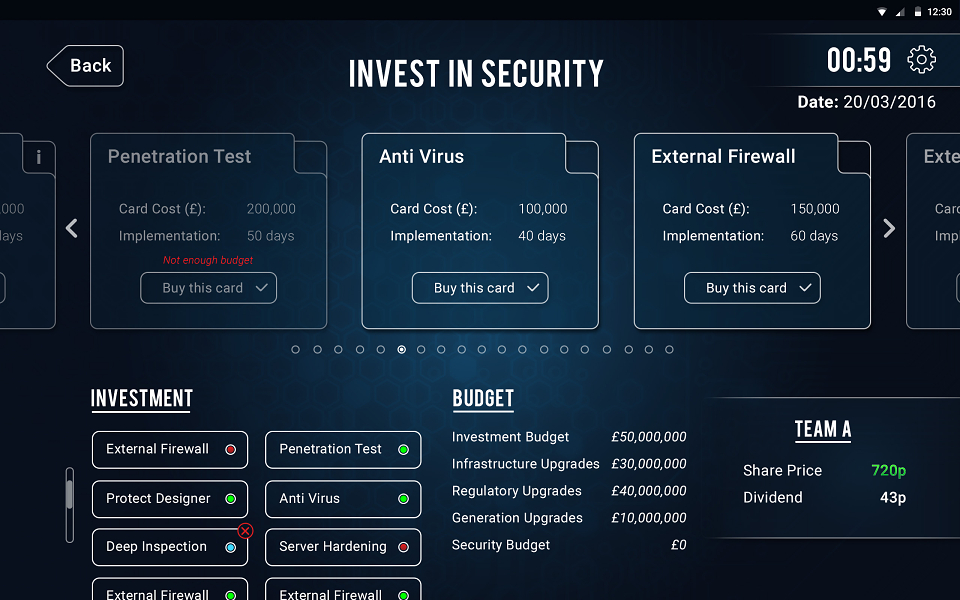Image resolution: width=960 pixels, height=600 pixels.
Task: Select the first carousel page dot
Action: [296, 350]
